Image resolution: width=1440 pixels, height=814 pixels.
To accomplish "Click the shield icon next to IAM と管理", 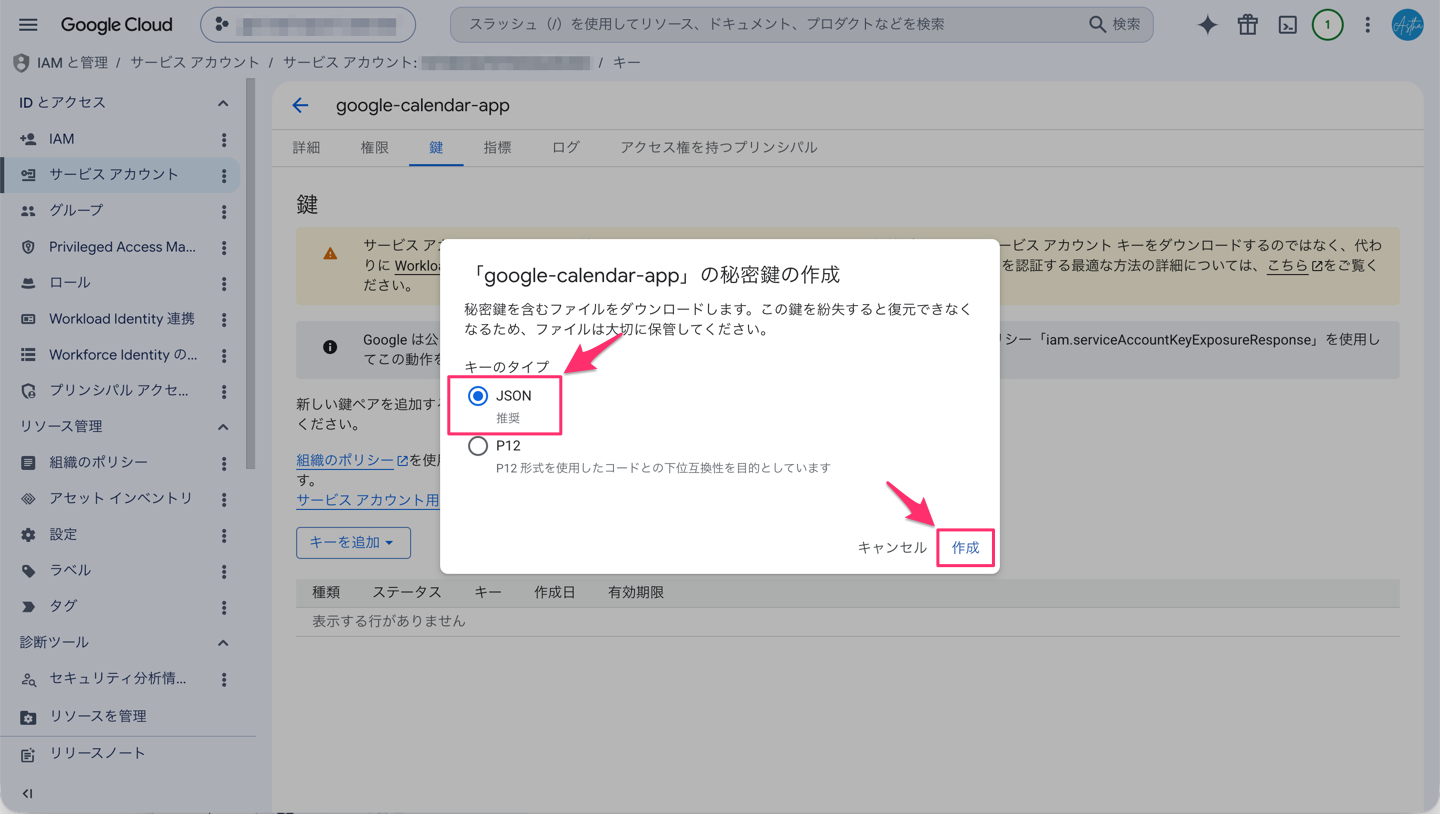I will pyautogui.click(x=21, y=63).
